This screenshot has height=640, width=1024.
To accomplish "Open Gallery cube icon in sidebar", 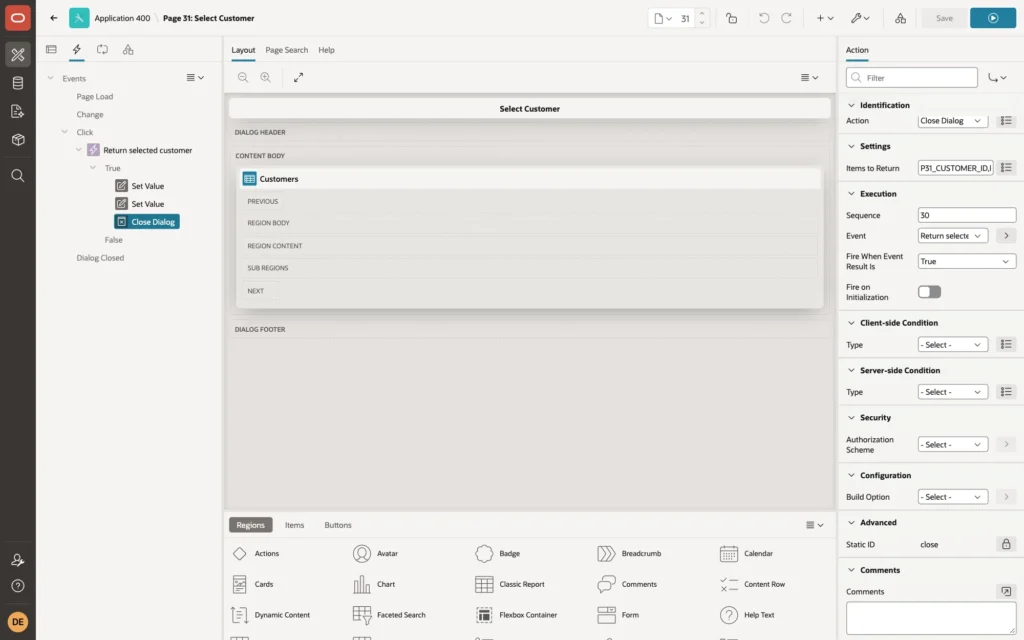I will pyautogui.click(x=18, y=139).
